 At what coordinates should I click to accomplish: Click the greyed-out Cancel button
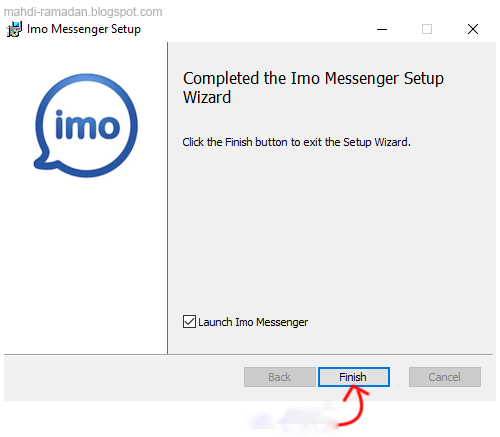pos(445,377)
